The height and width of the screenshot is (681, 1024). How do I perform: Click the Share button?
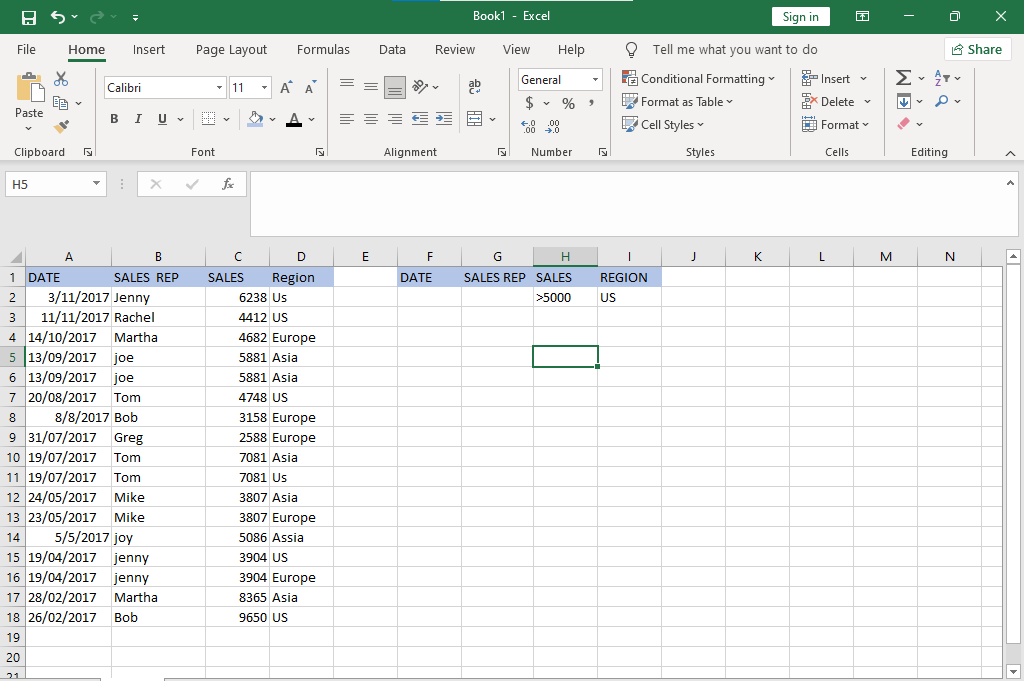977,49
